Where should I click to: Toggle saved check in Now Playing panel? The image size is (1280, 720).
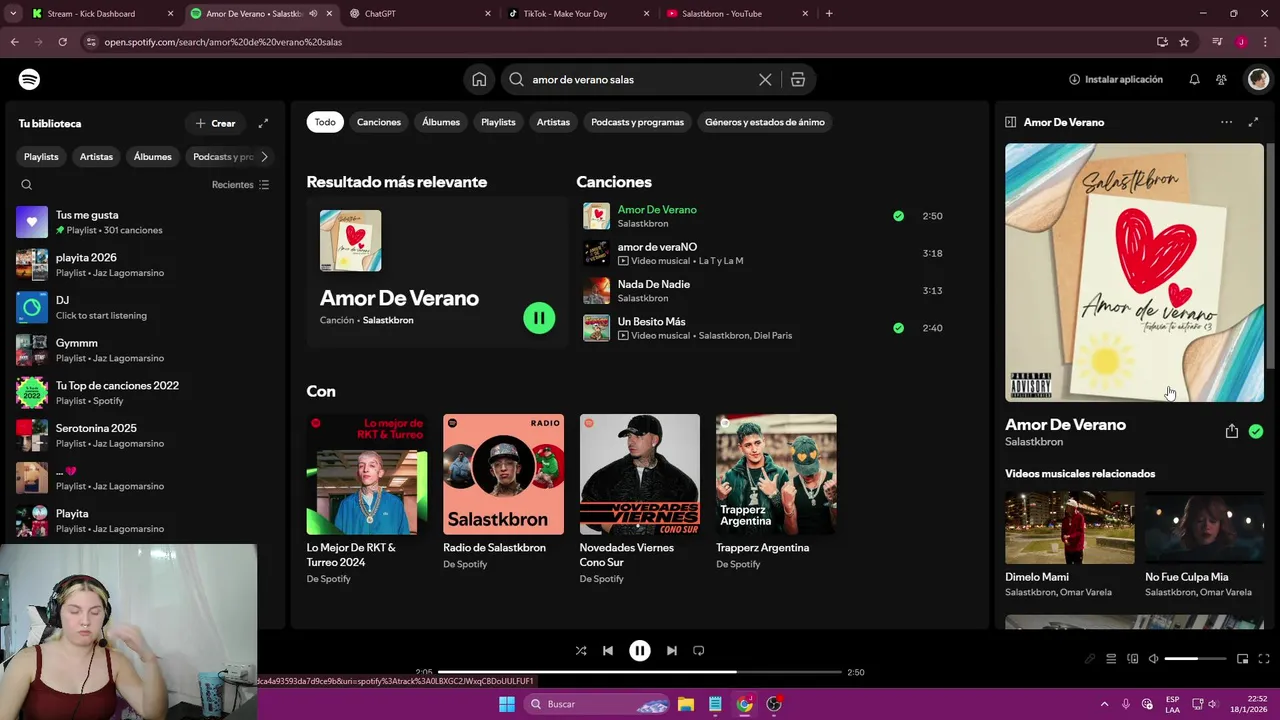(x=1256, y=431)
